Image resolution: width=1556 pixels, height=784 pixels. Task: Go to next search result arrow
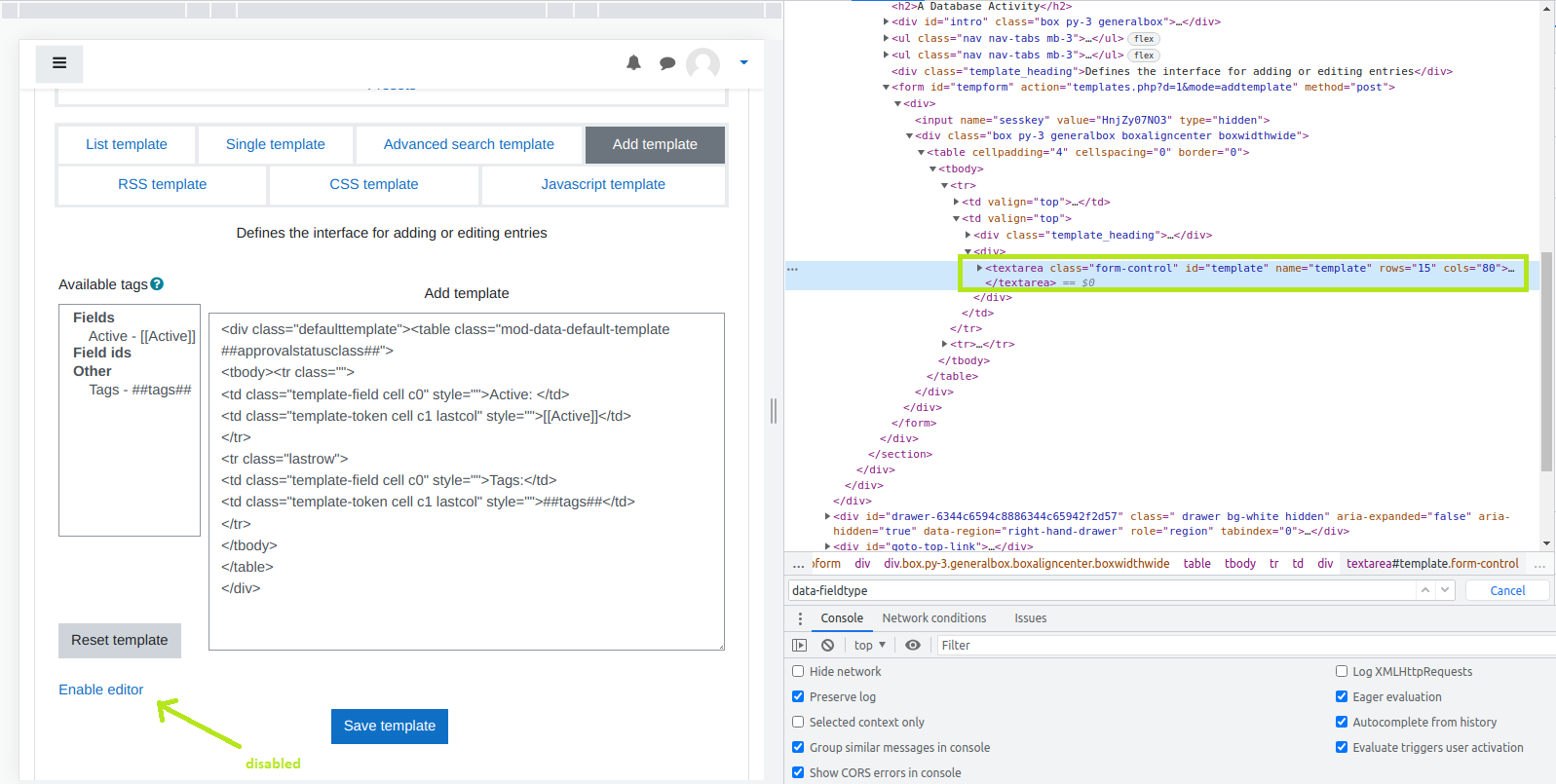point(1445,590)
